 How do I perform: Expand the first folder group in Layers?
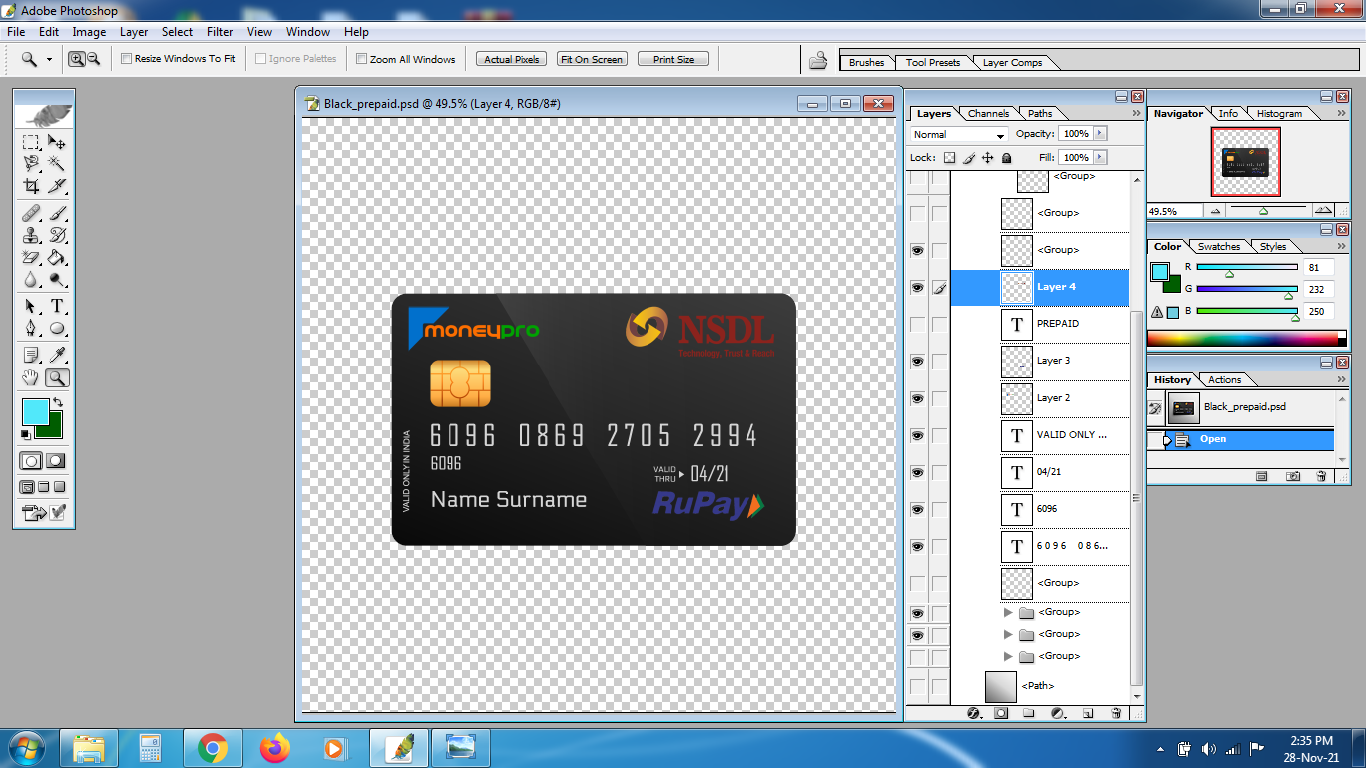1009,612
